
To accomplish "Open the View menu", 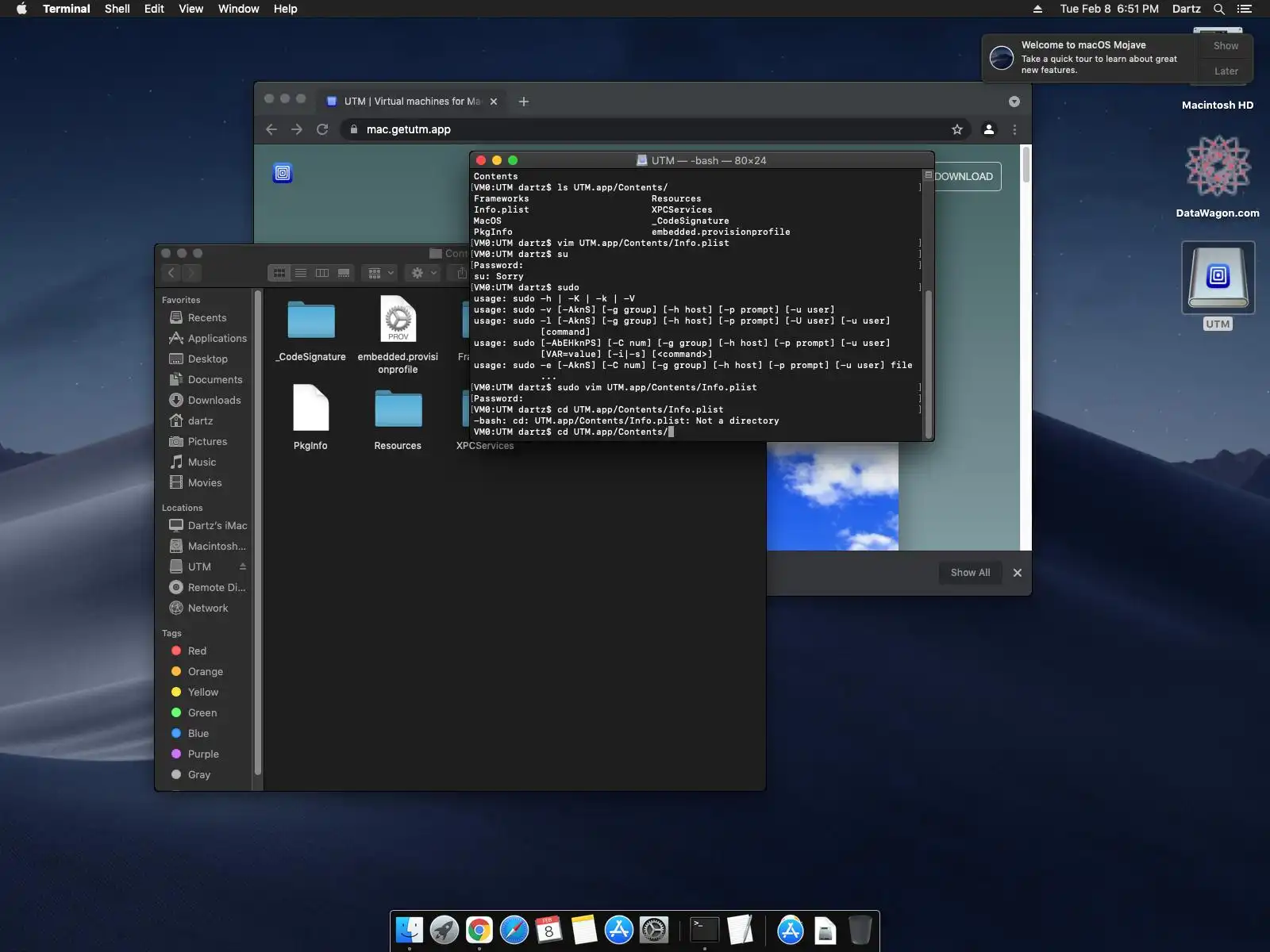I will pos(190,9).
